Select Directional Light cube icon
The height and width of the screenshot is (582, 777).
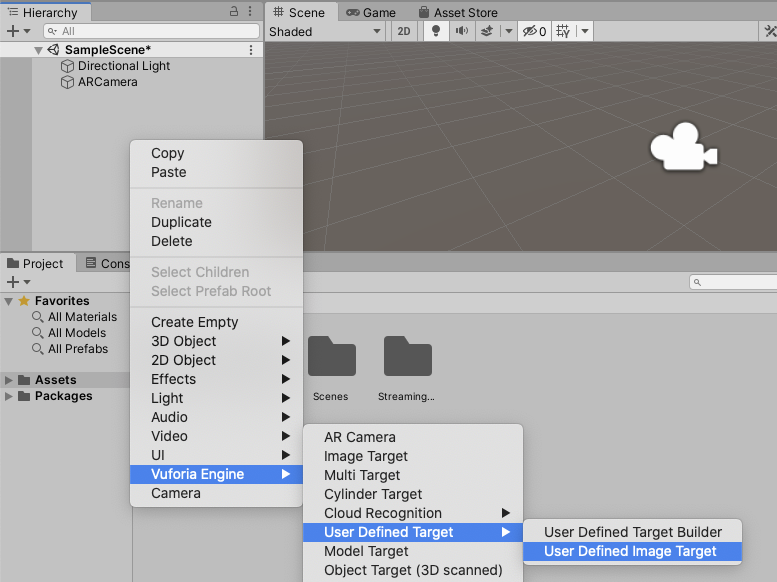click(67, 66)
